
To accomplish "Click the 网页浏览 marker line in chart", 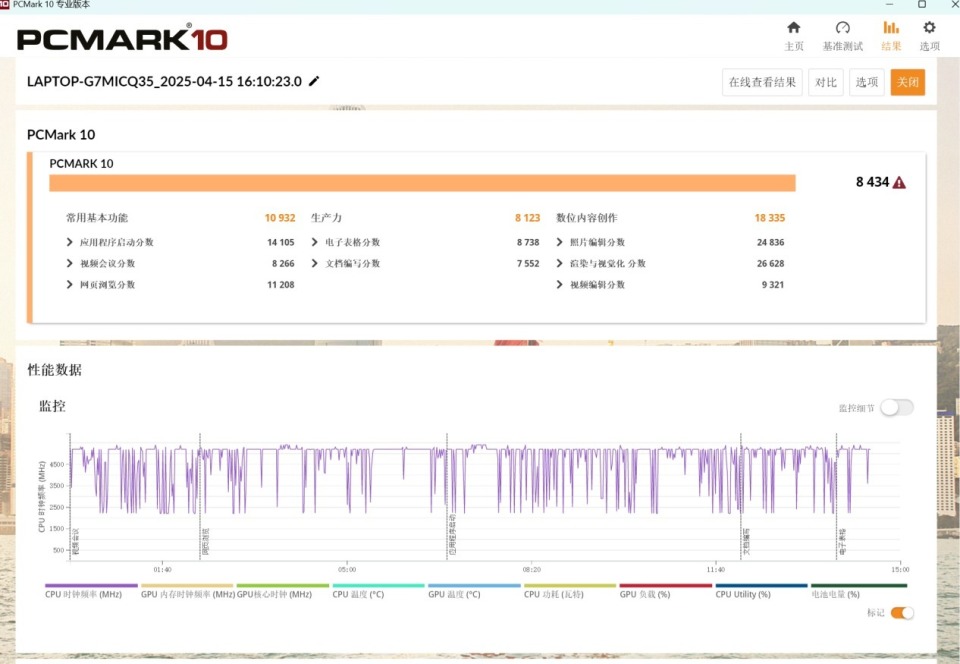I will coord(200,496).
